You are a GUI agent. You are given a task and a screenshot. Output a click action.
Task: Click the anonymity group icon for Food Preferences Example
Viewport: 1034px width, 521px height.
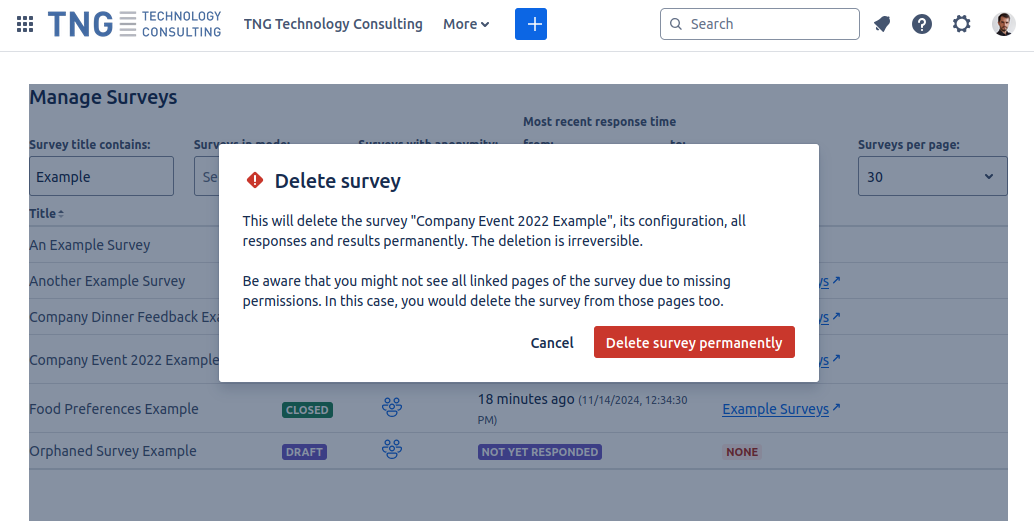[392, 408]
